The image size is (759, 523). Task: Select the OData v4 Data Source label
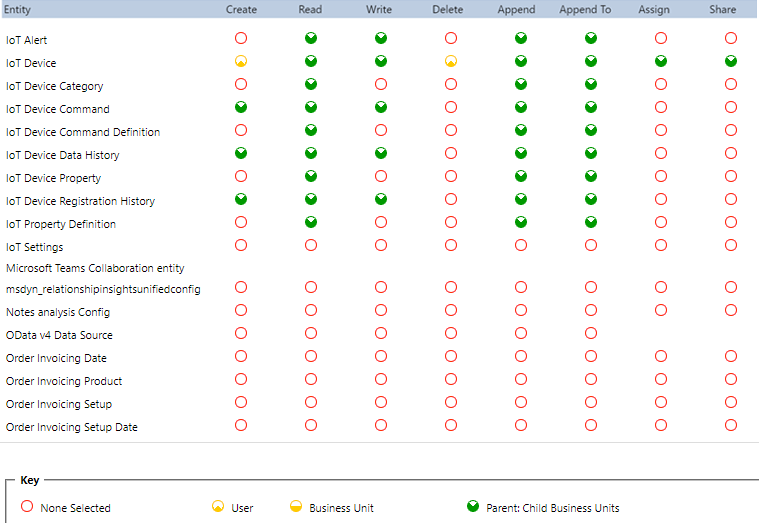59,335
